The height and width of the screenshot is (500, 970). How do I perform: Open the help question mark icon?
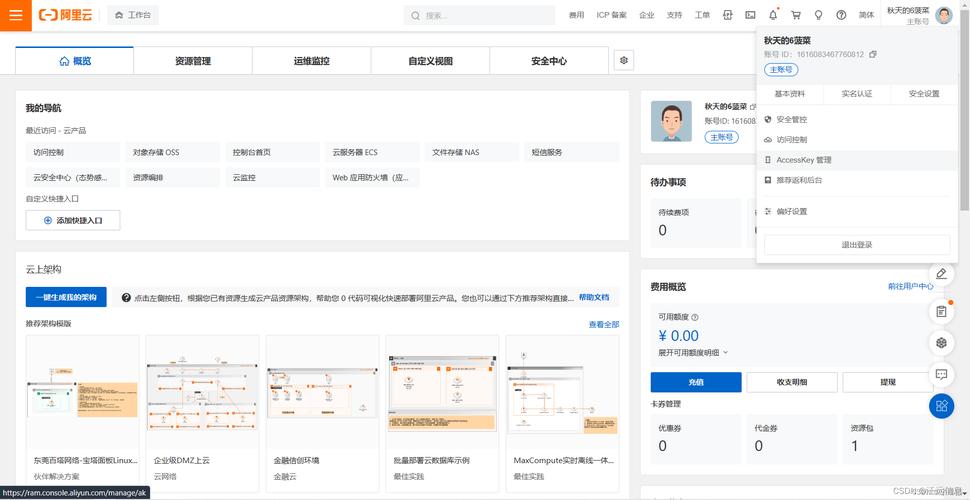(x=841, y=15)
